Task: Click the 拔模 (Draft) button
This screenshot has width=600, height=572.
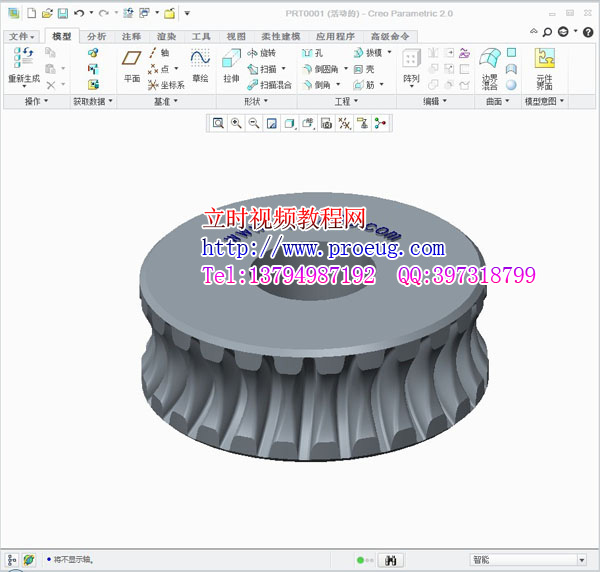Action: coord(368,53)
